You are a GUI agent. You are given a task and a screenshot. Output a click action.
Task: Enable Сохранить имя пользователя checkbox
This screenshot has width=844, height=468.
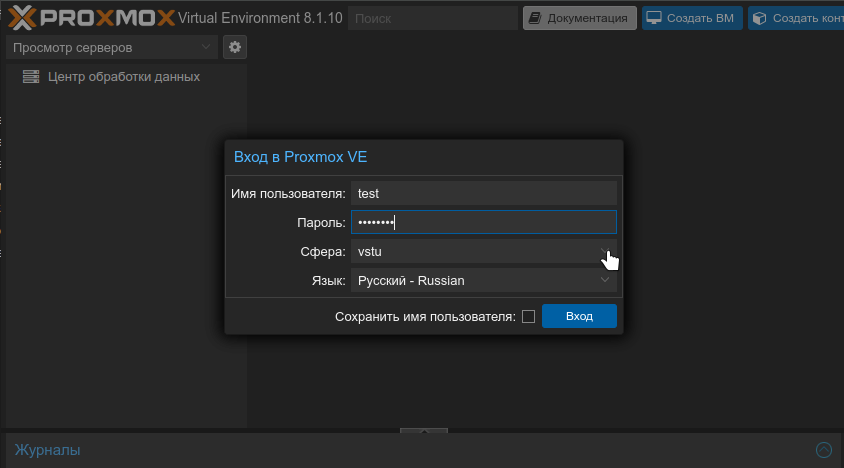pyautogui.click(x=529, y=317)
